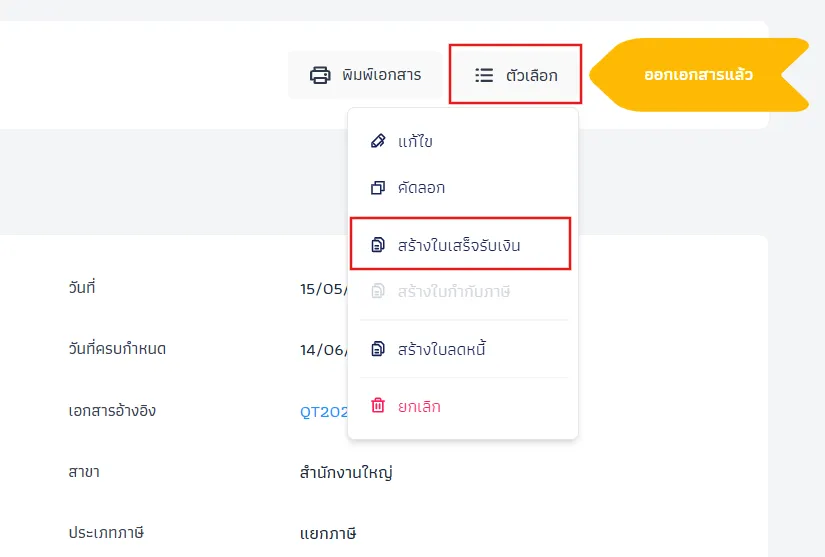
Task: Click the copy icon next to คัดลอก
Action: point(378,188)
